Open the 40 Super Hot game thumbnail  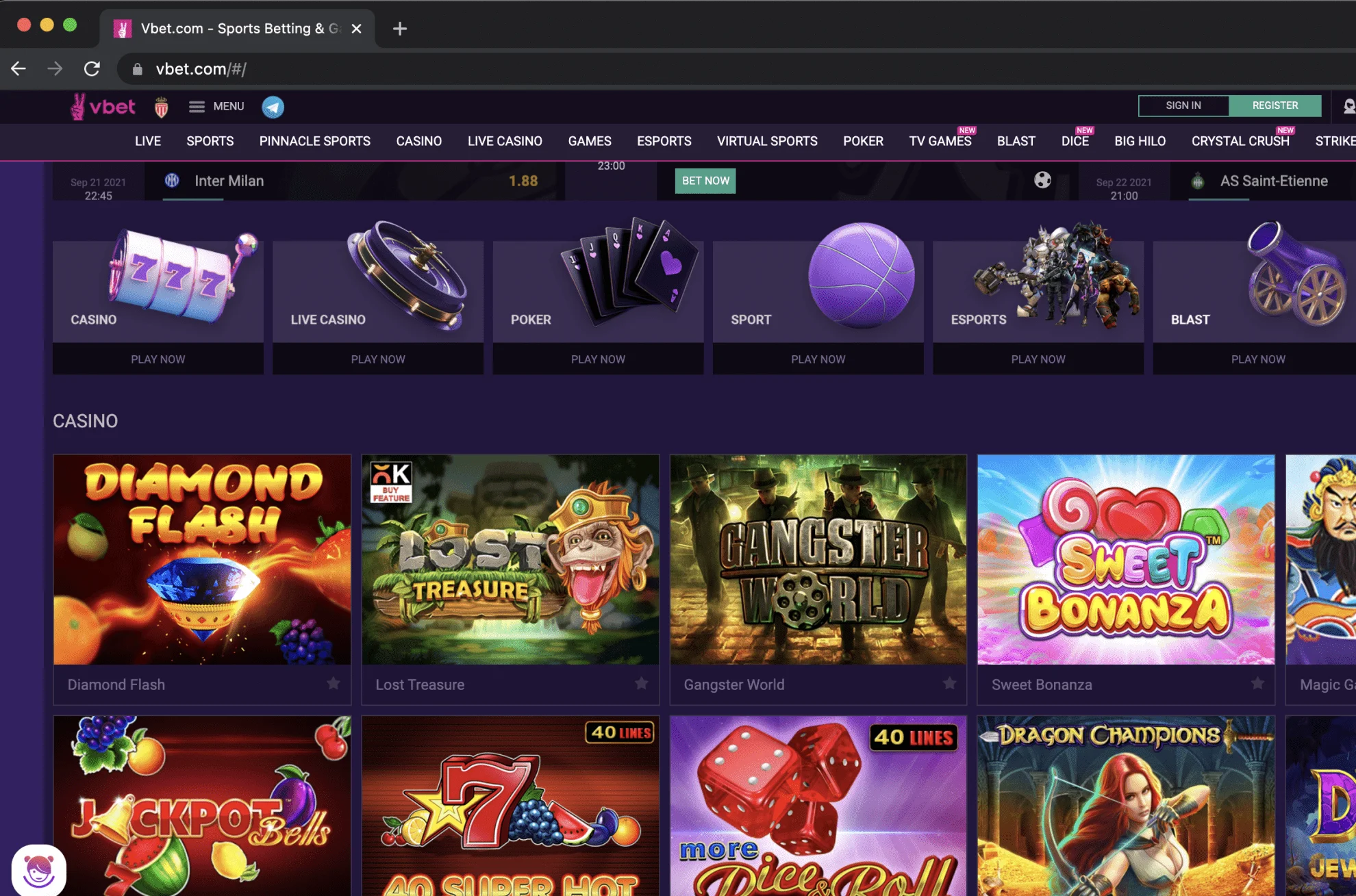click(510, 806)
